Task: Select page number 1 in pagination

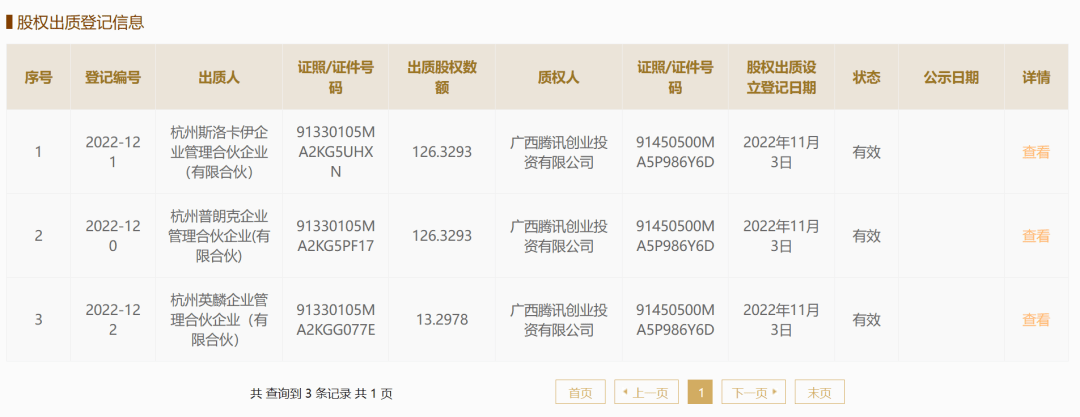Action: (700, 392)
